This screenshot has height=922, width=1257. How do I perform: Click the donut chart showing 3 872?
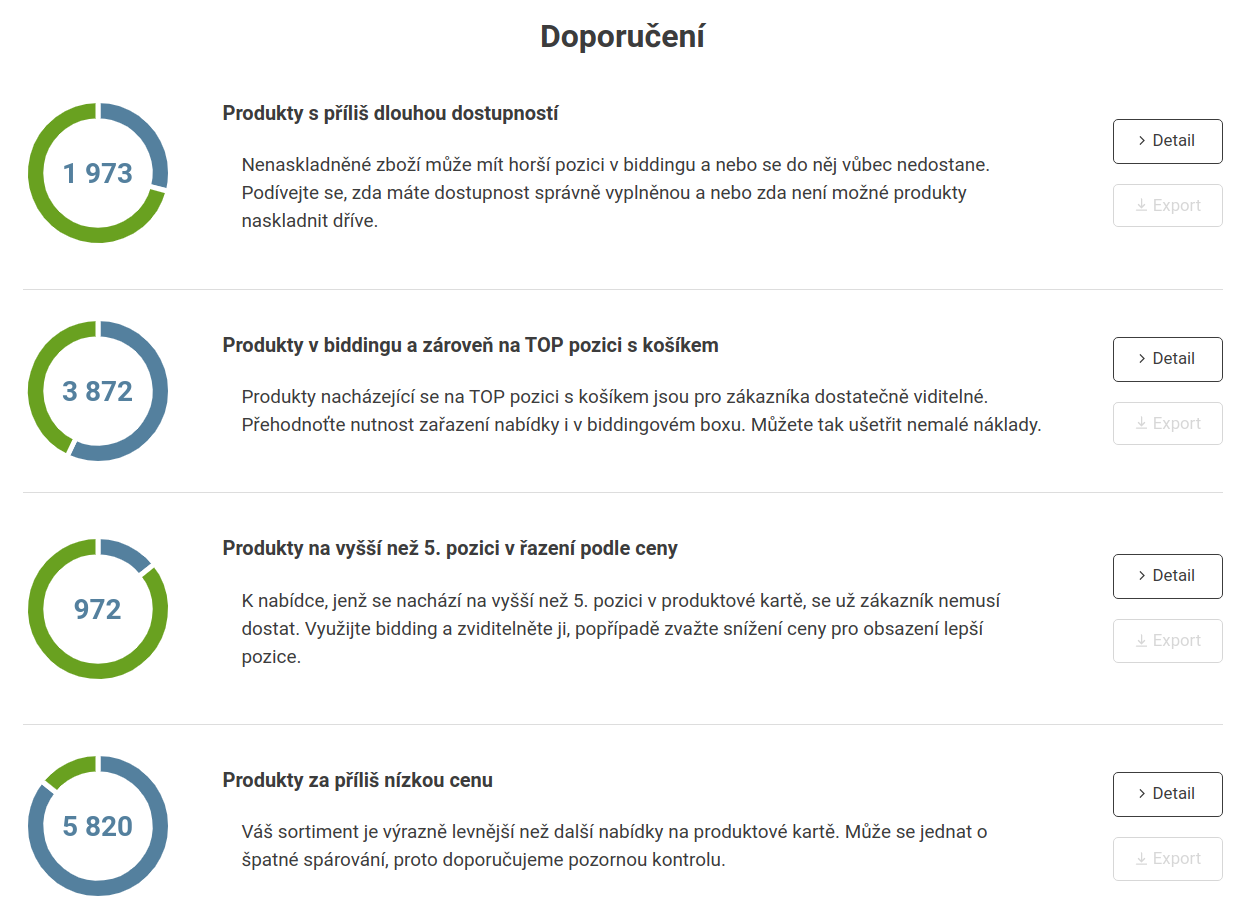98,391
